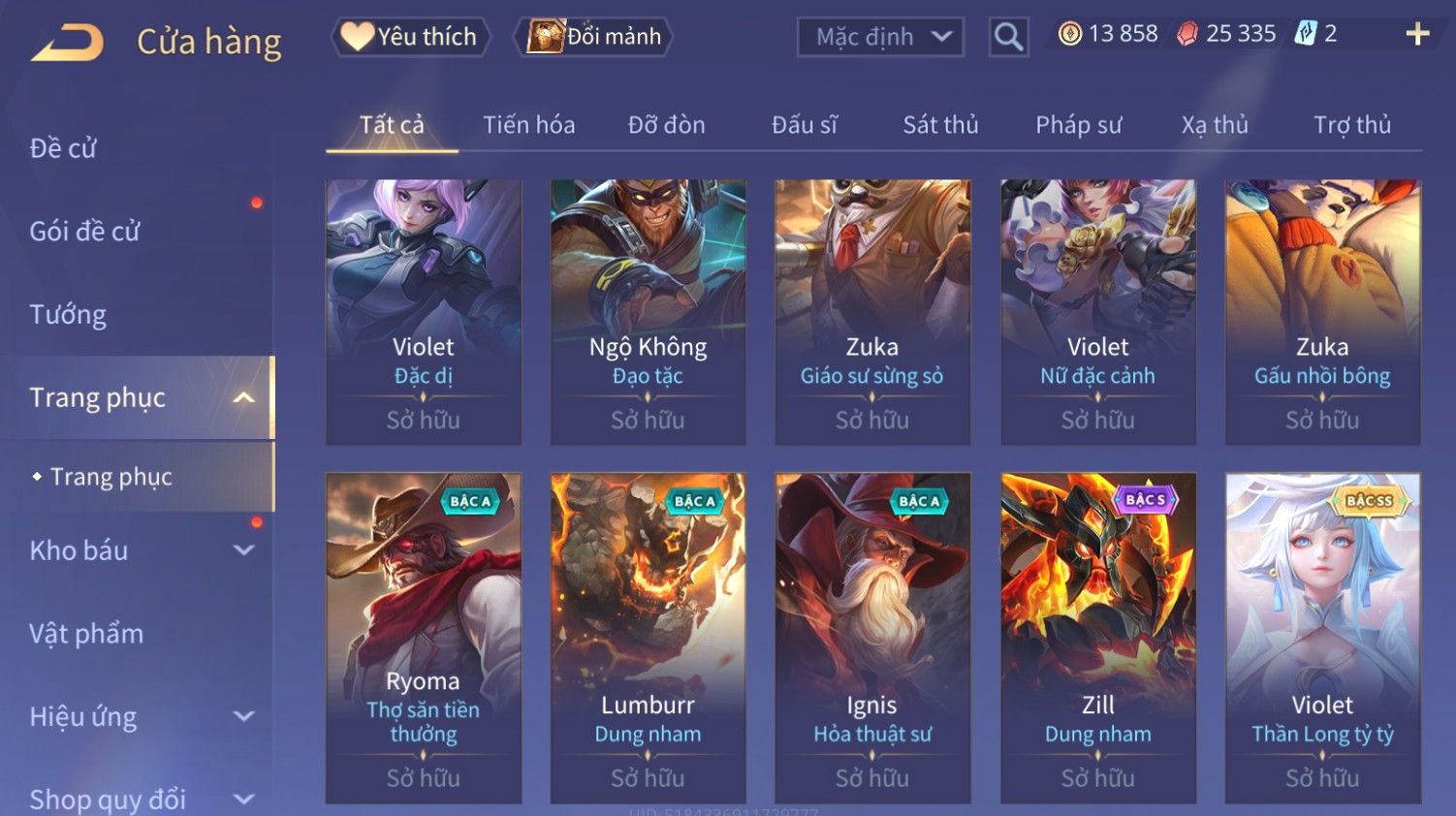Open the Mặc định sort dropdown
The width and height of the screenshot is (1456, 816).
[880, 38]
